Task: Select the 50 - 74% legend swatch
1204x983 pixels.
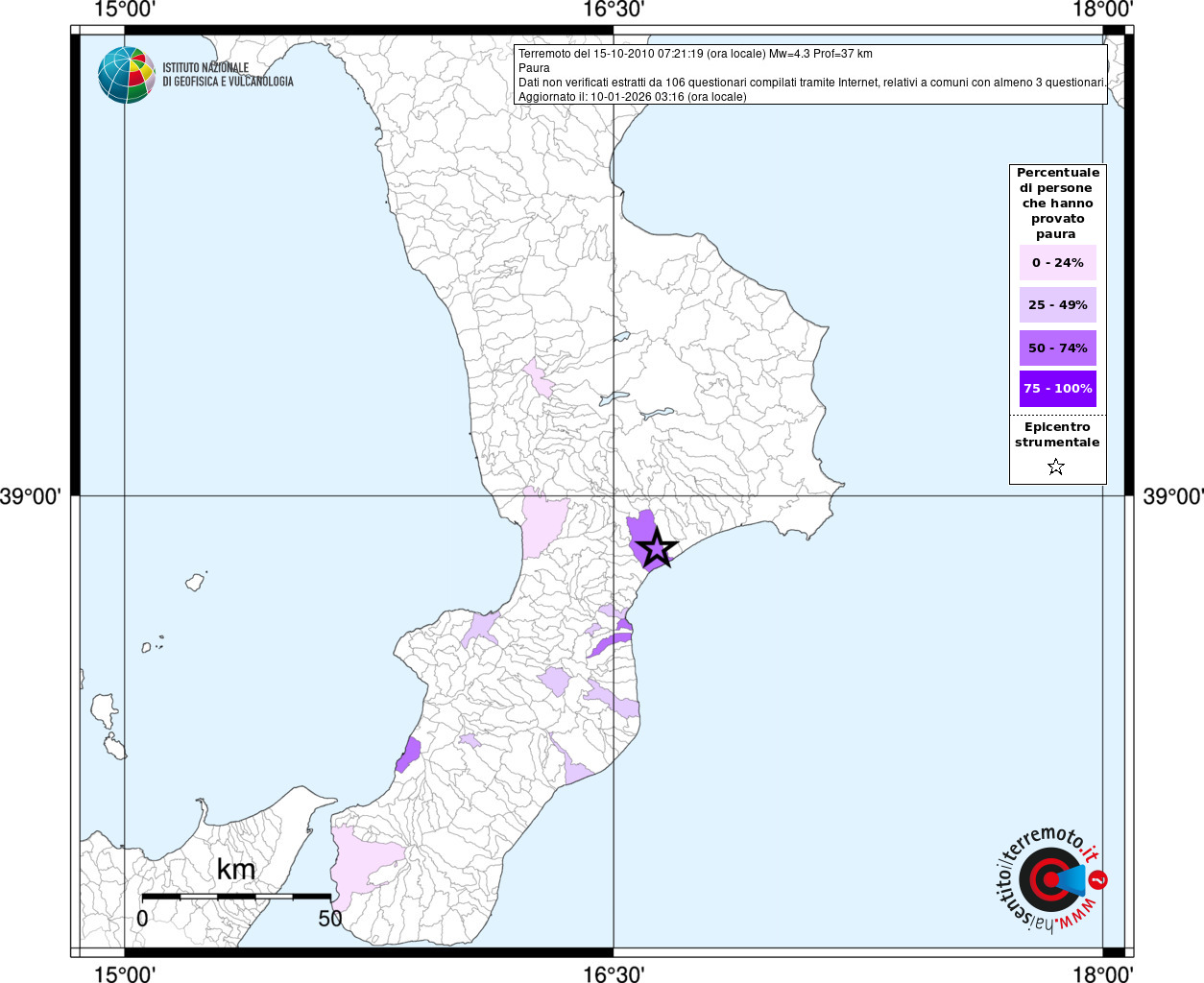Action: pyautogui.click(x=1057, y=348)
